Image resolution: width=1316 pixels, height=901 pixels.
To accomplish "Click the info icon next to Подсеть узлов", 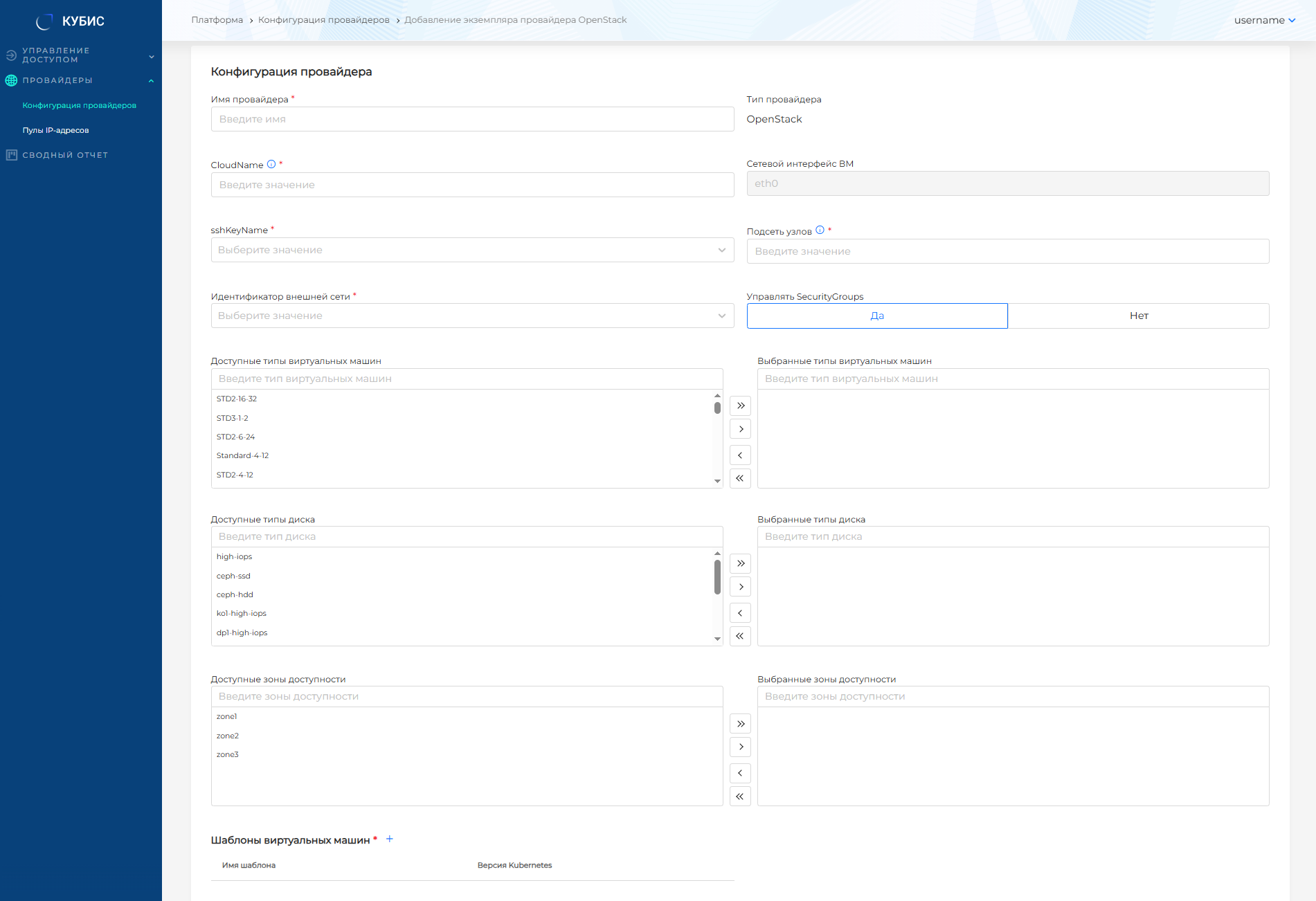I will click(820, 230).
